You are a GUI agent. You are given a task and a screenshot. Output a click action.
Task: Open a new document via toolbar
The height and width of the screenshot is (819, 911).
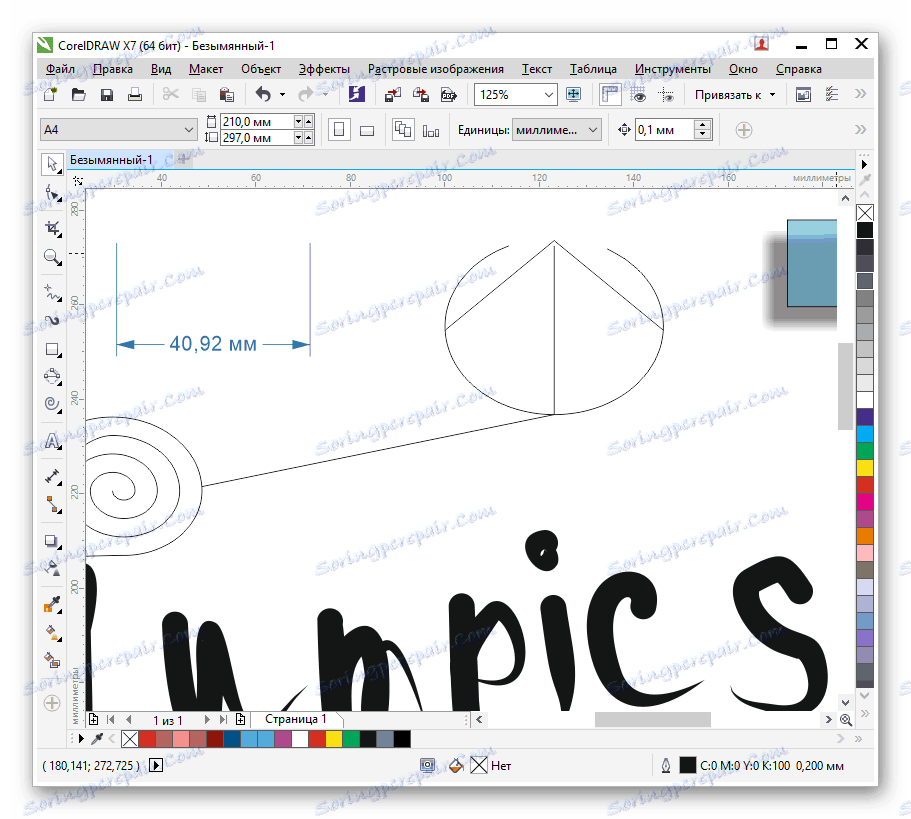48,94
